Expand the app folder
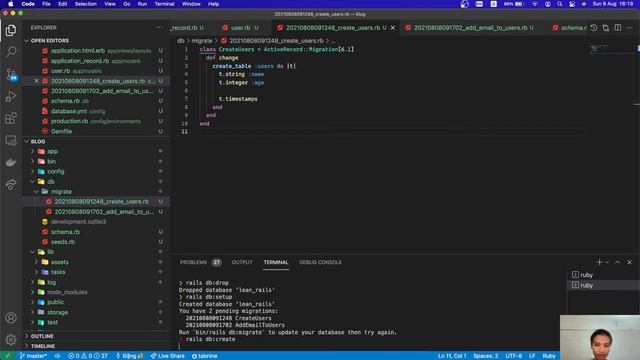The width and height of the screenshot is (640, 360). click(96, 151)
